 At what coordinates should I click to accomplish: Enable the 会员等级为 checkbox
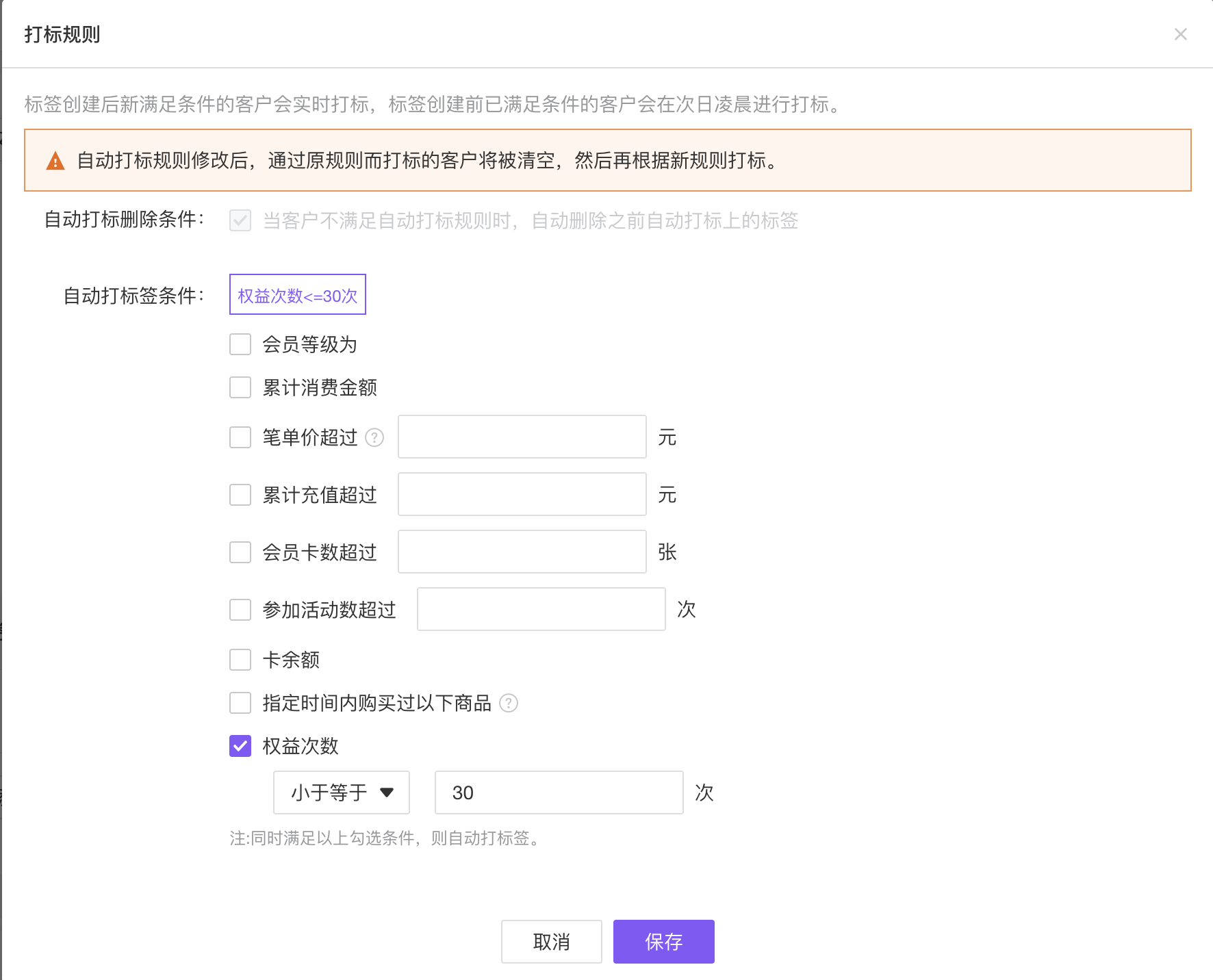[240, 344]
